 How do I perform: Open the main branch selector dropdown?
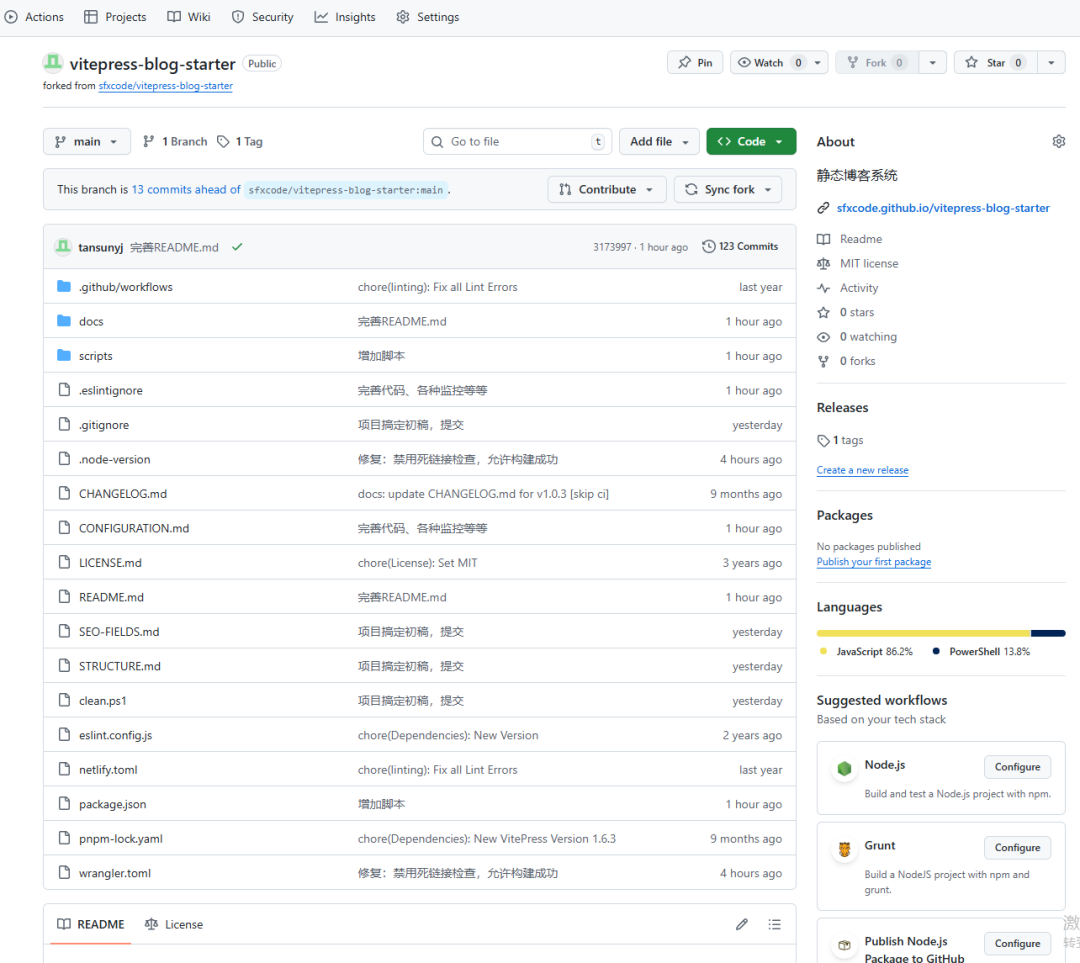coord(87,142)
